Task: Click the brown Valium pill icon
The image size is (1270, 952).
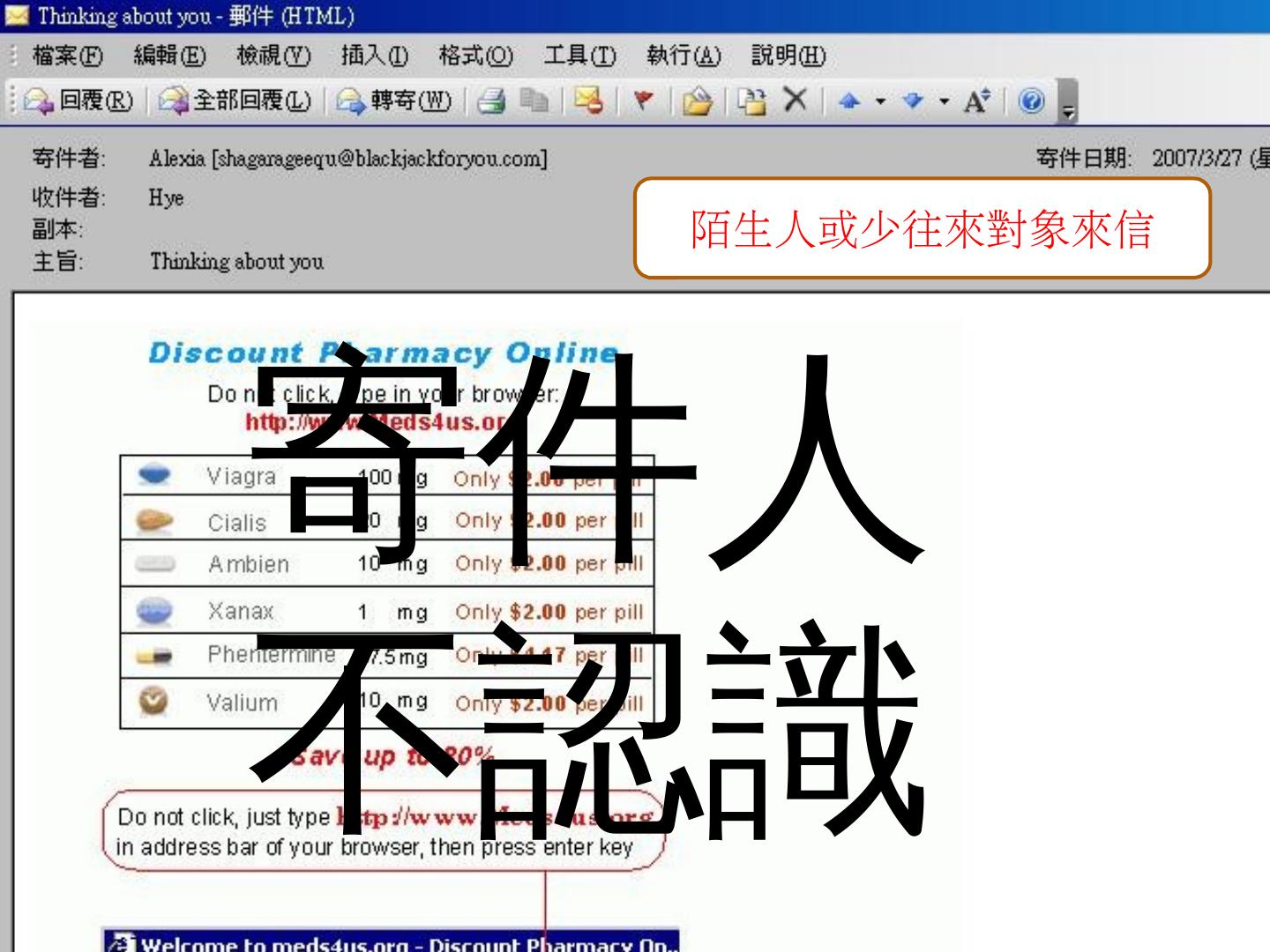Action: 154,702
